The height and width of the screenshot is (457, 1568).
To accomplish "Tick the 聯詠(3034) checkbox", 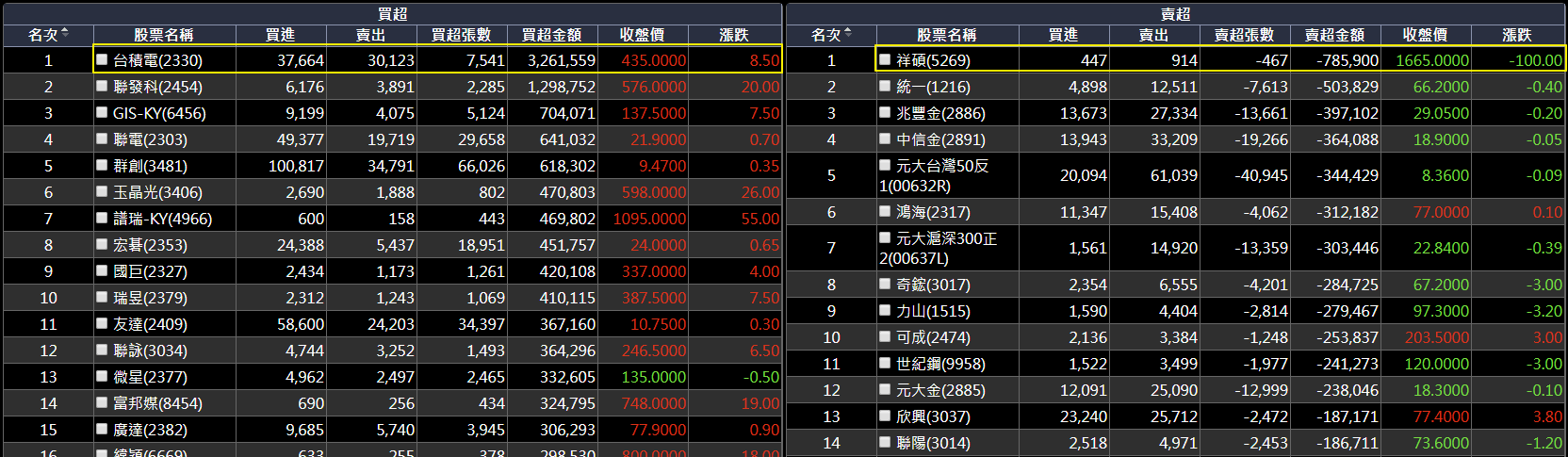I will coord(102,350).
